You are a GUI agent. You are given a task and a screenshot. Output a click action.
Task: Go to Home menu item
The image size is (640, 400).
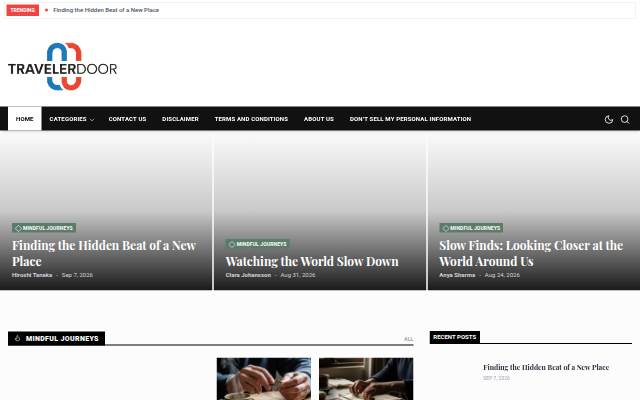pos(24,119)
